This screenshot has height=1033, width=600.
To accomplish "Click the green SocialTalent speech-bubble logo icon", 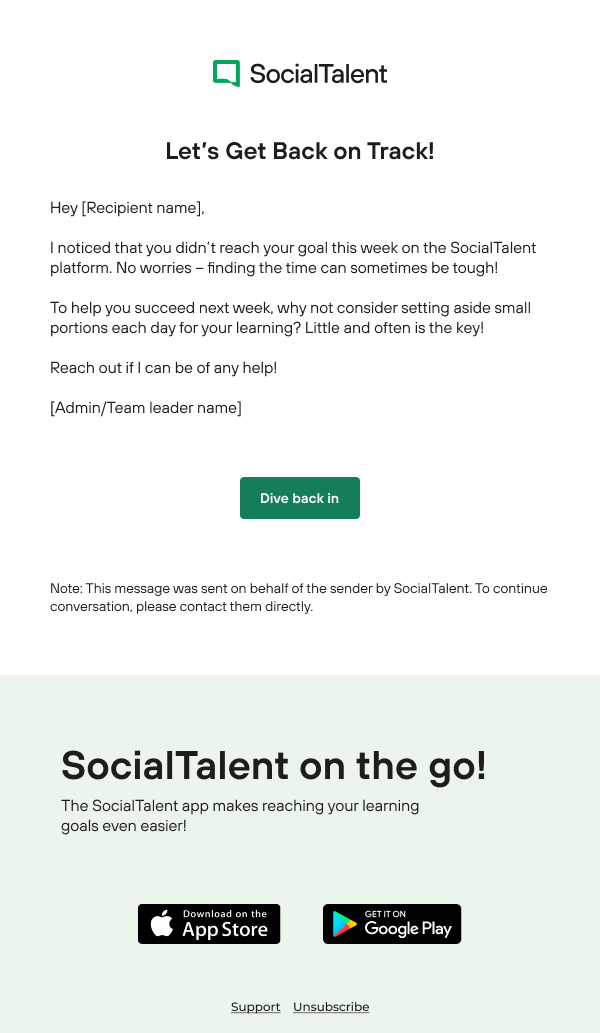I will tap(226, 73).
